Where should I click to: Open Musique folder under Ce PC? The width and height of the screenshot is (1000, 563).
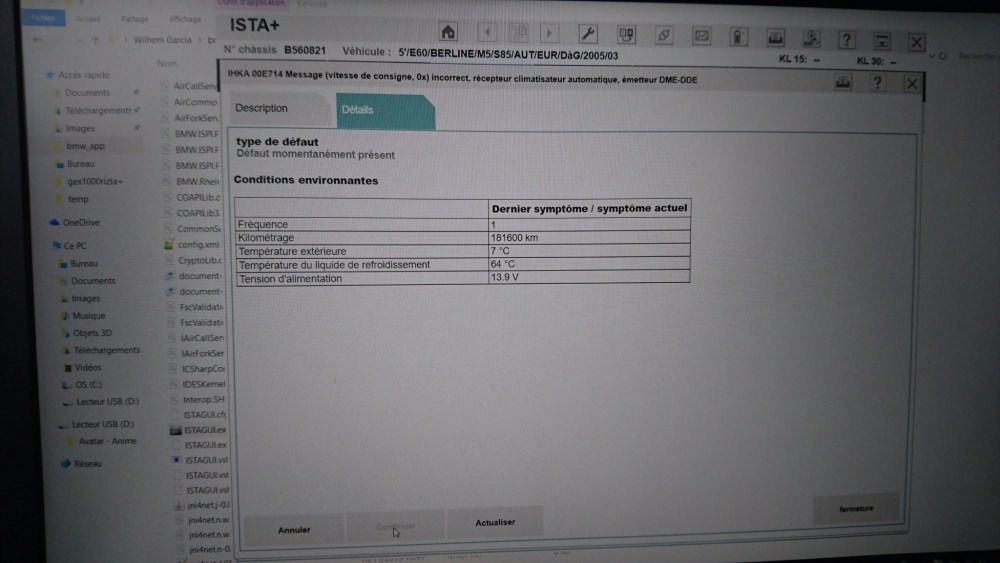89,316
